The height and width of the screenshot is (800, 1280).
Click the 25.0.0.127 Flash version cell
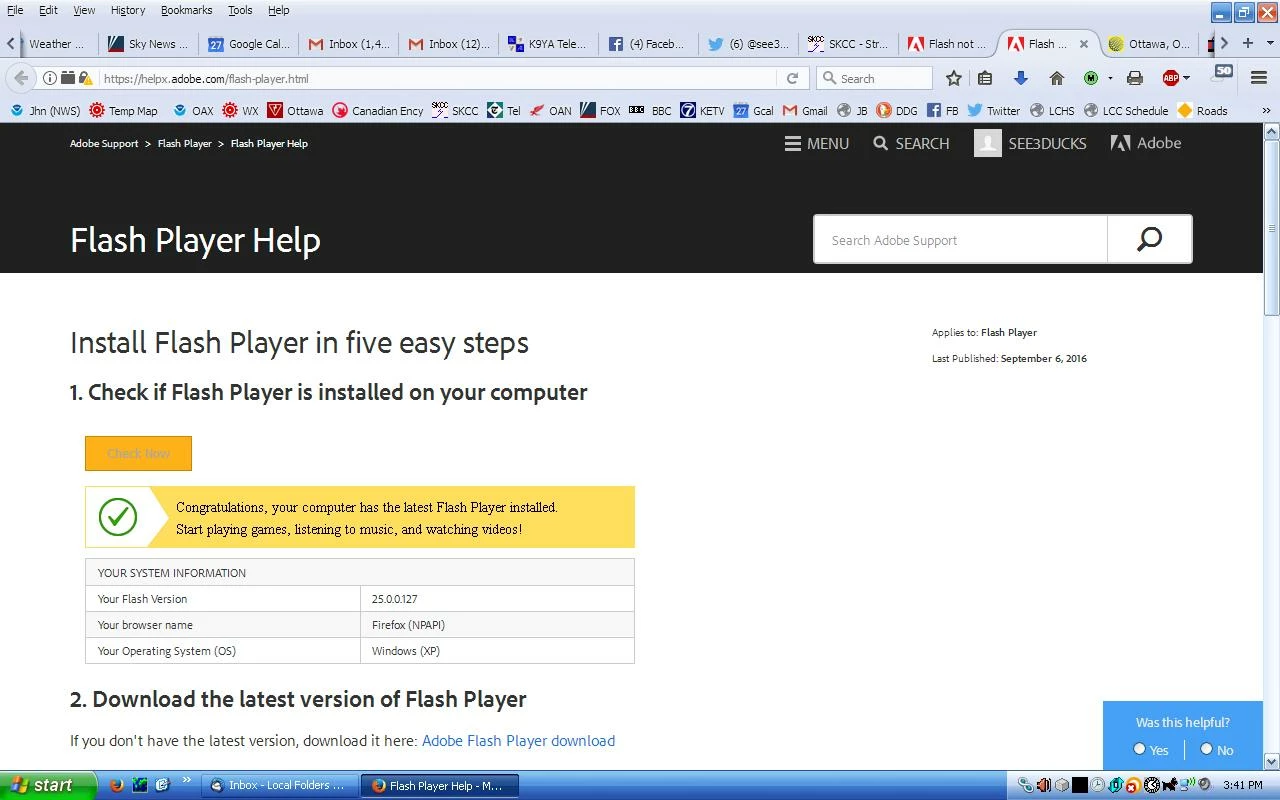click(497, 599)
